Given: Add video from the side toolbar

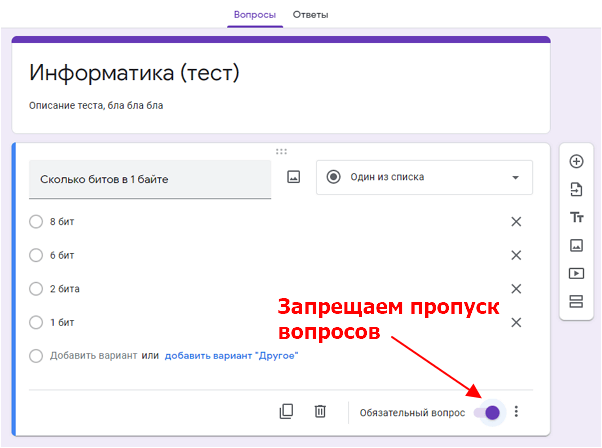Looking at the screenshot, I should pos(576,273).
